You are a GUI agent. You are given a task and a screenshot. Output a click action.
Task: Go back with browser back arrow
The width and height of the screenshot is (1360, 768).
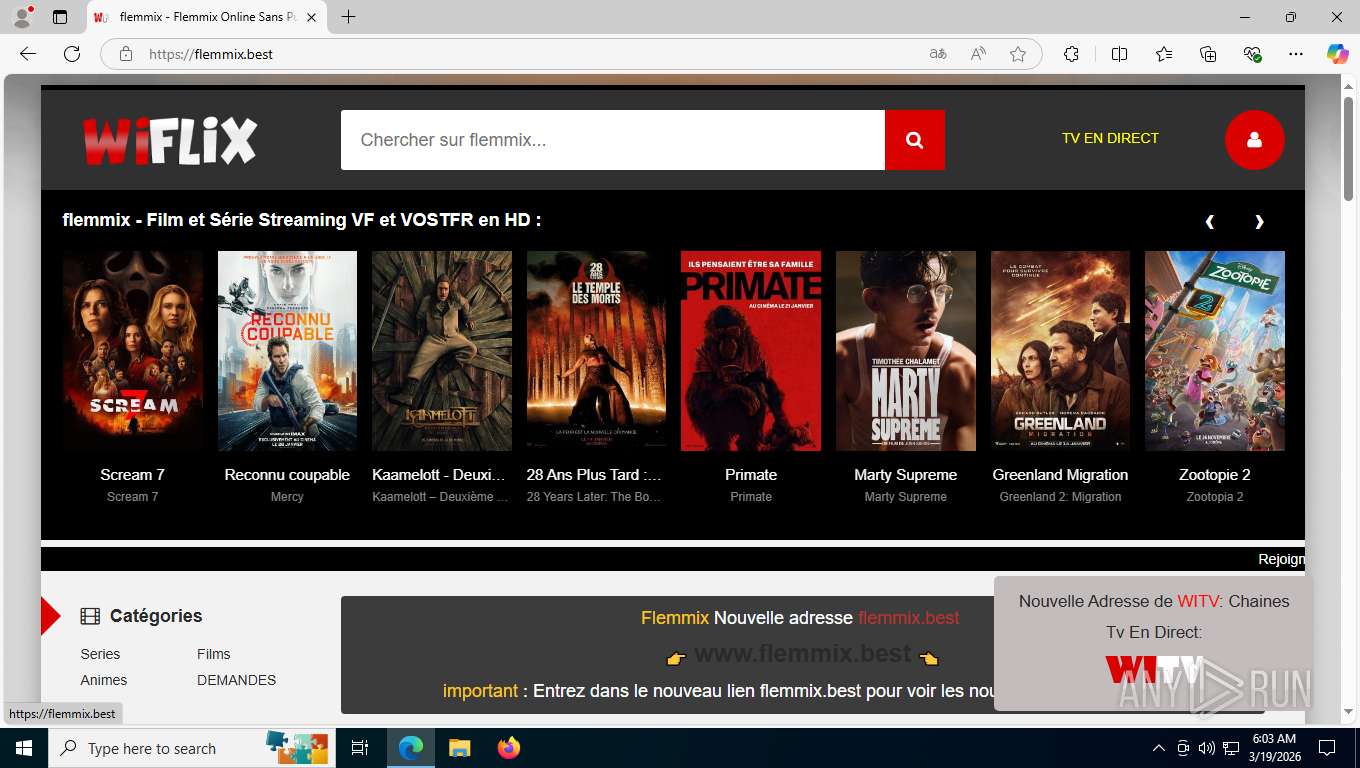tap(28, 54)
